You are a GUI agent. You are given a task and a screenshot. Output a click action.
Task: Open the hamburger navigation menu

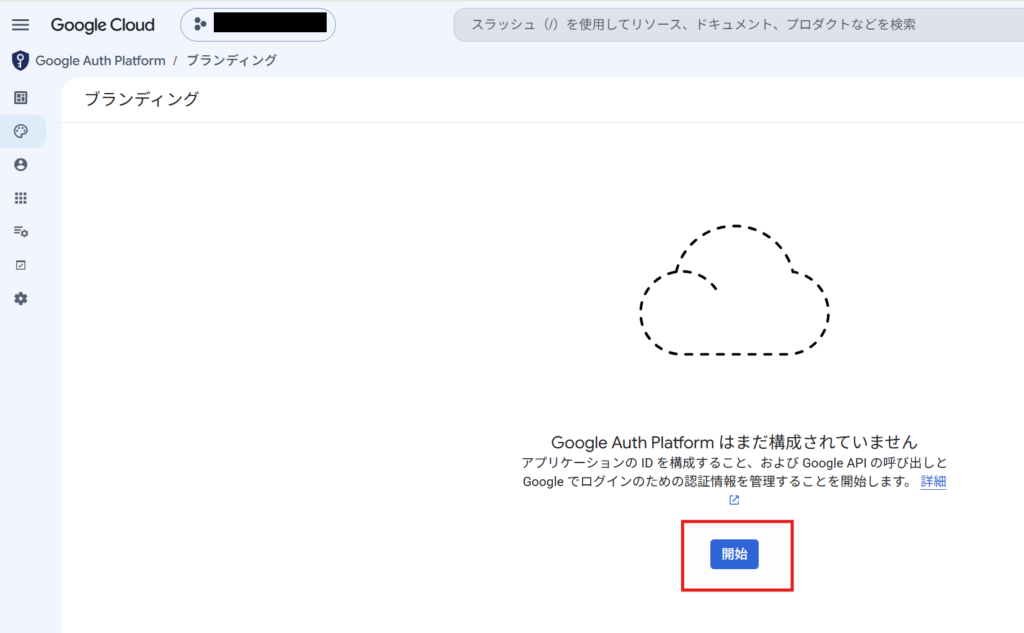pyautogui.click(x=20, y=25)
